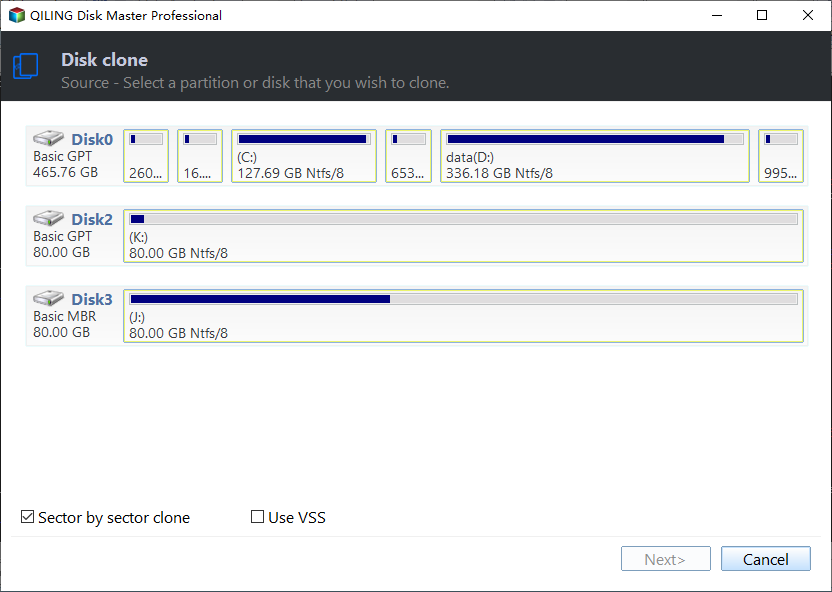Select the (C:) 127.69 GB partition

pos(304,156)
